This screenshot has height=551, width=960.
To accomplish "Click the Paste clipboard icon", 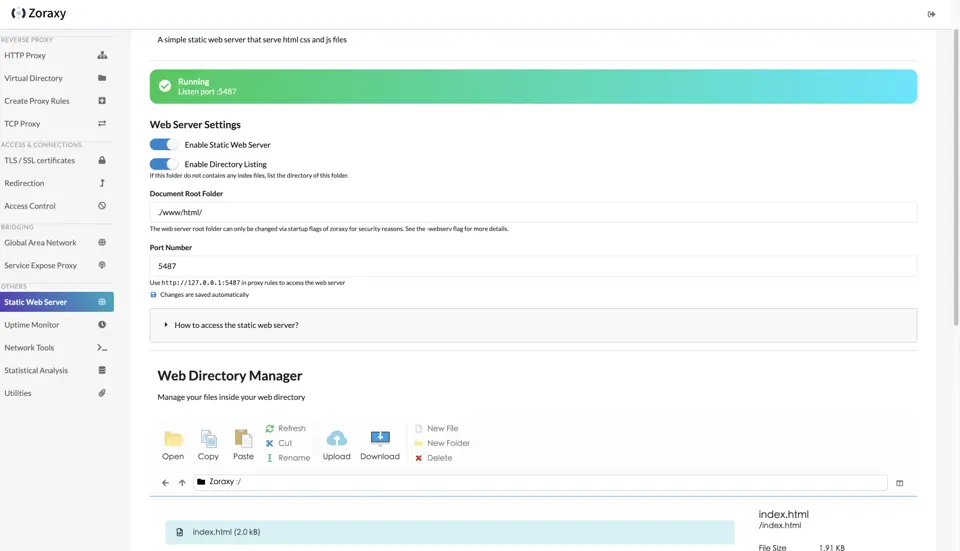I will [x=243, y=438].
